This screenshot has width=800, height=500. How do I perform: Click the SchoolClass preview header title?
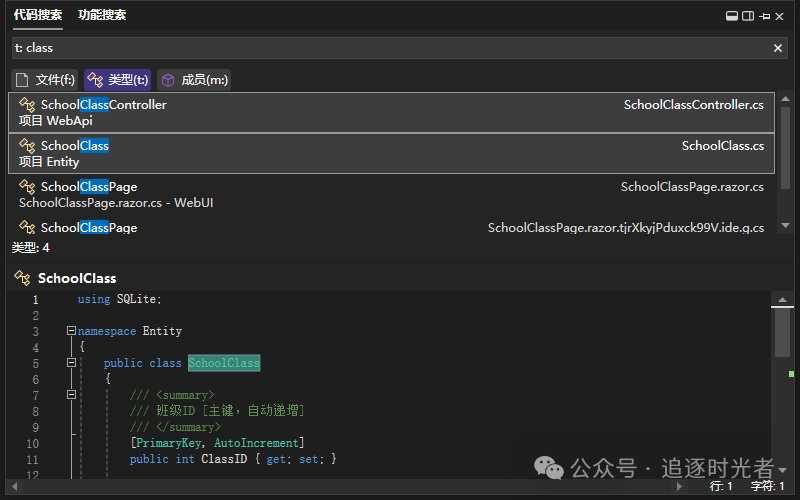[77, 279]
